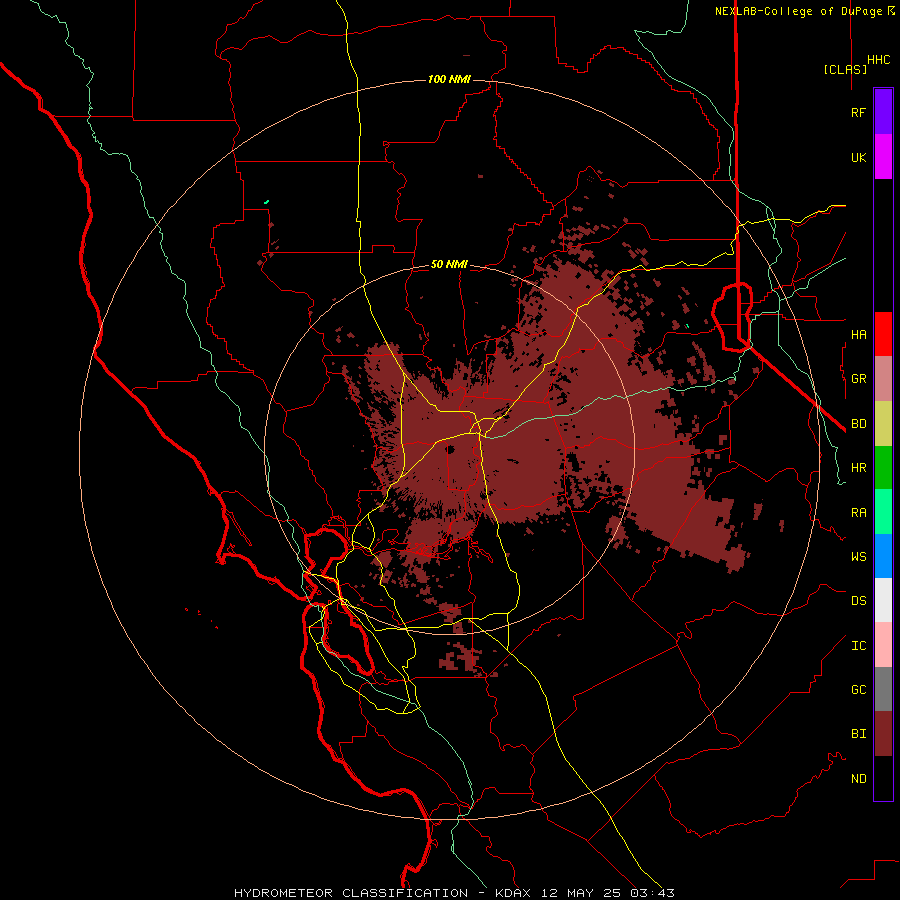The image size is (900, 900).
Task: Click the [CLAS] units label
Action: 845,70
